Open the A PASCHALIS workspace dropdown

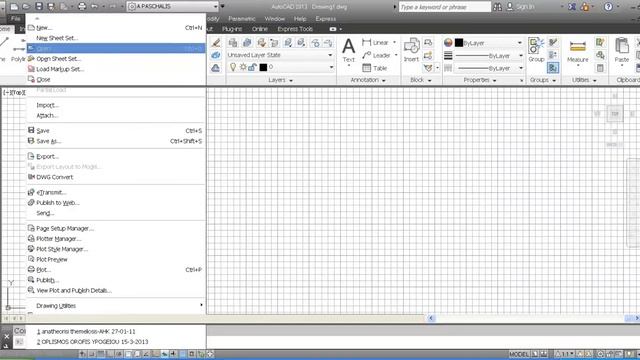tap(173, 6)
